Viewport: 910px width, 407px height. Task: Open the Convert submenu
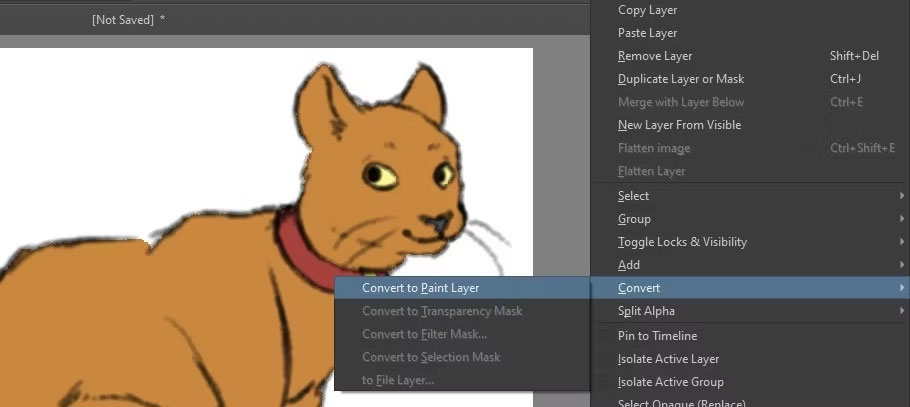[x=750, y=288]
